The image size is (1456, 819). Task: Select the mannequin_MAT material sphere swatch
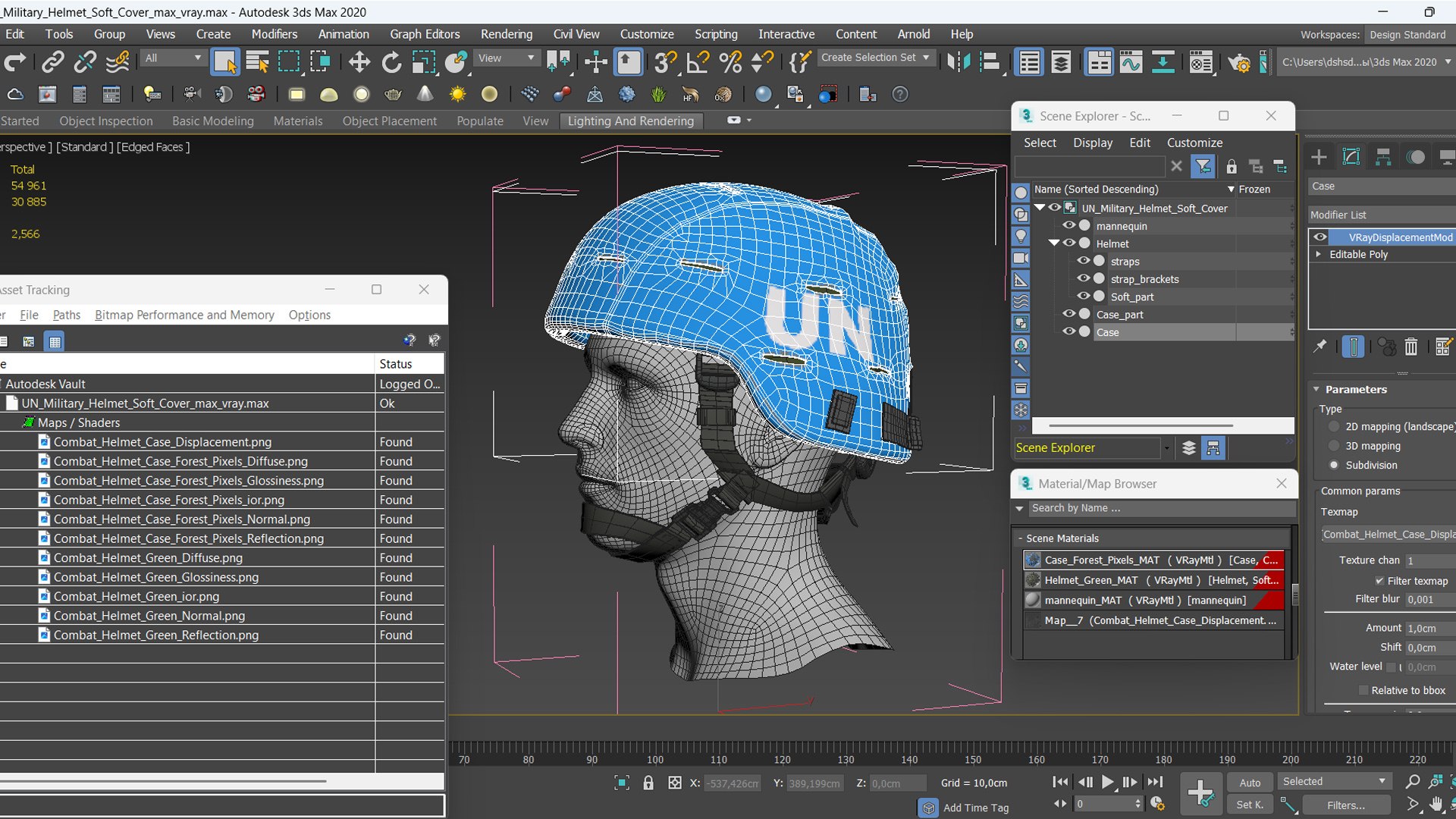pos(1032,600)
